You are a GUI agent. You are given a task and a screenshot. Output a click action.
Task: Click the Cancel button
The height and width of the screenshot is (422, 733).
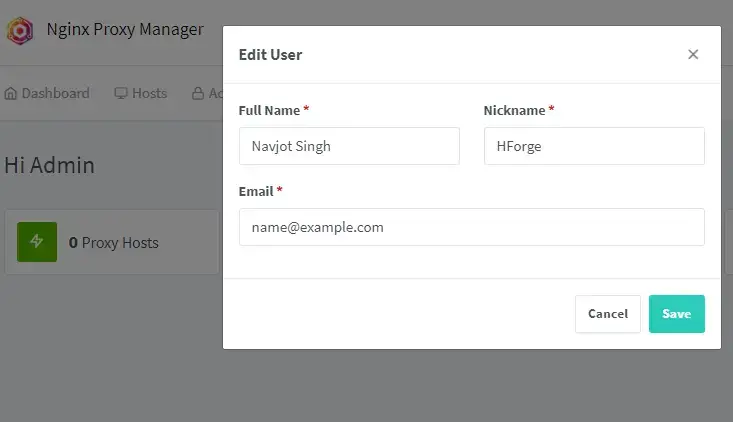608,314
